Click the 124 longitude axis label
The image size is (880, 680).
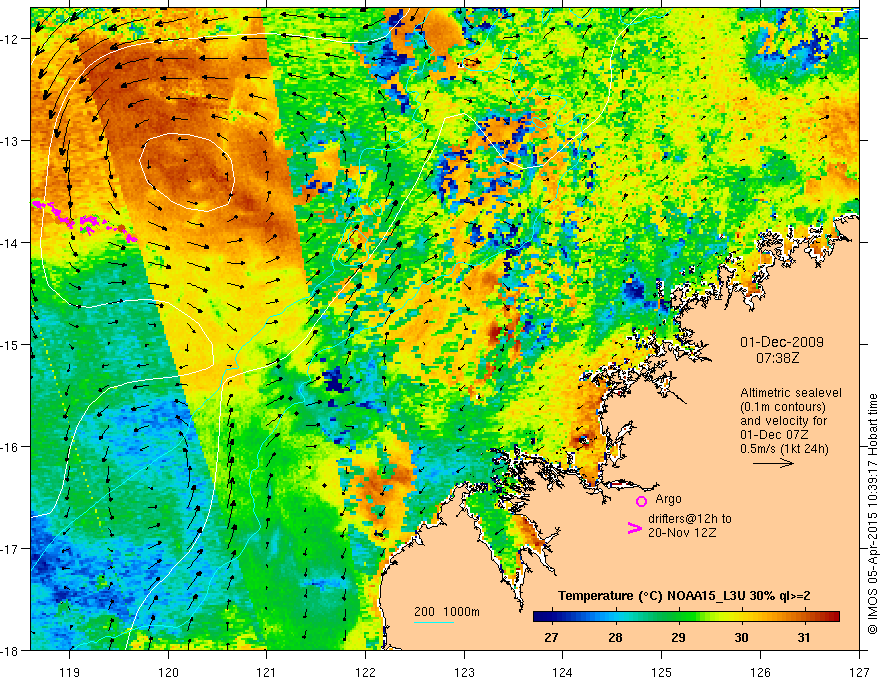pos(563,672)
